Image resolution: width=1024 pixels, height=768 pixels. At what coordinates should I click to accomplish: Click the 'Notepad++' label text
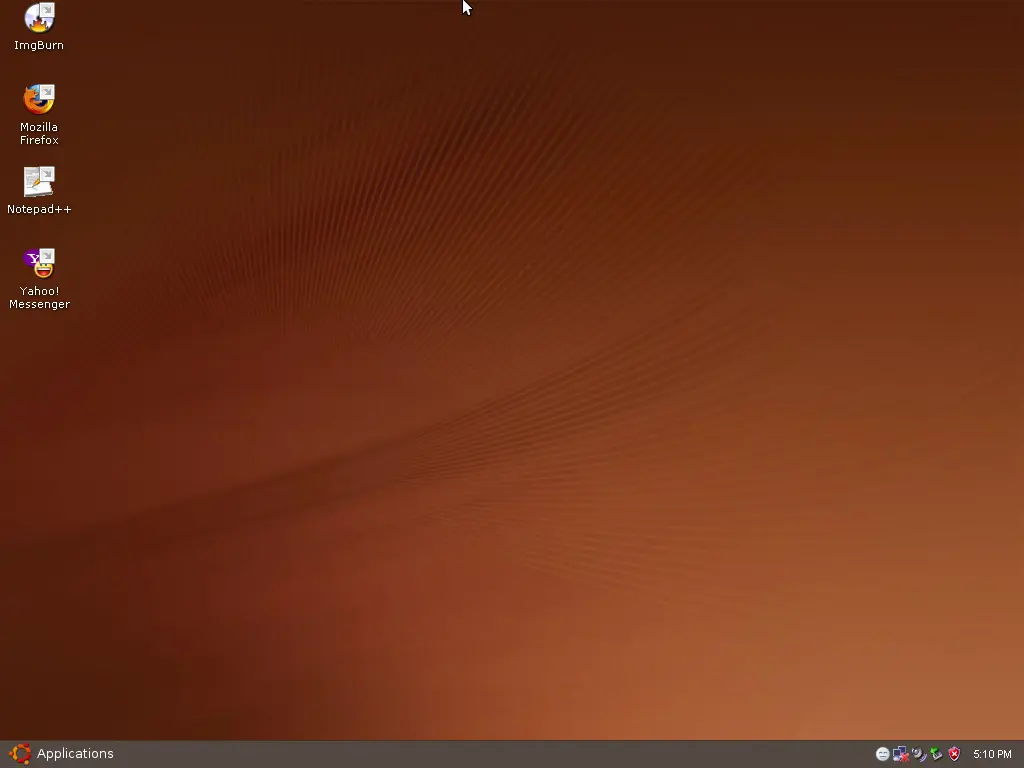pos(39,209)
